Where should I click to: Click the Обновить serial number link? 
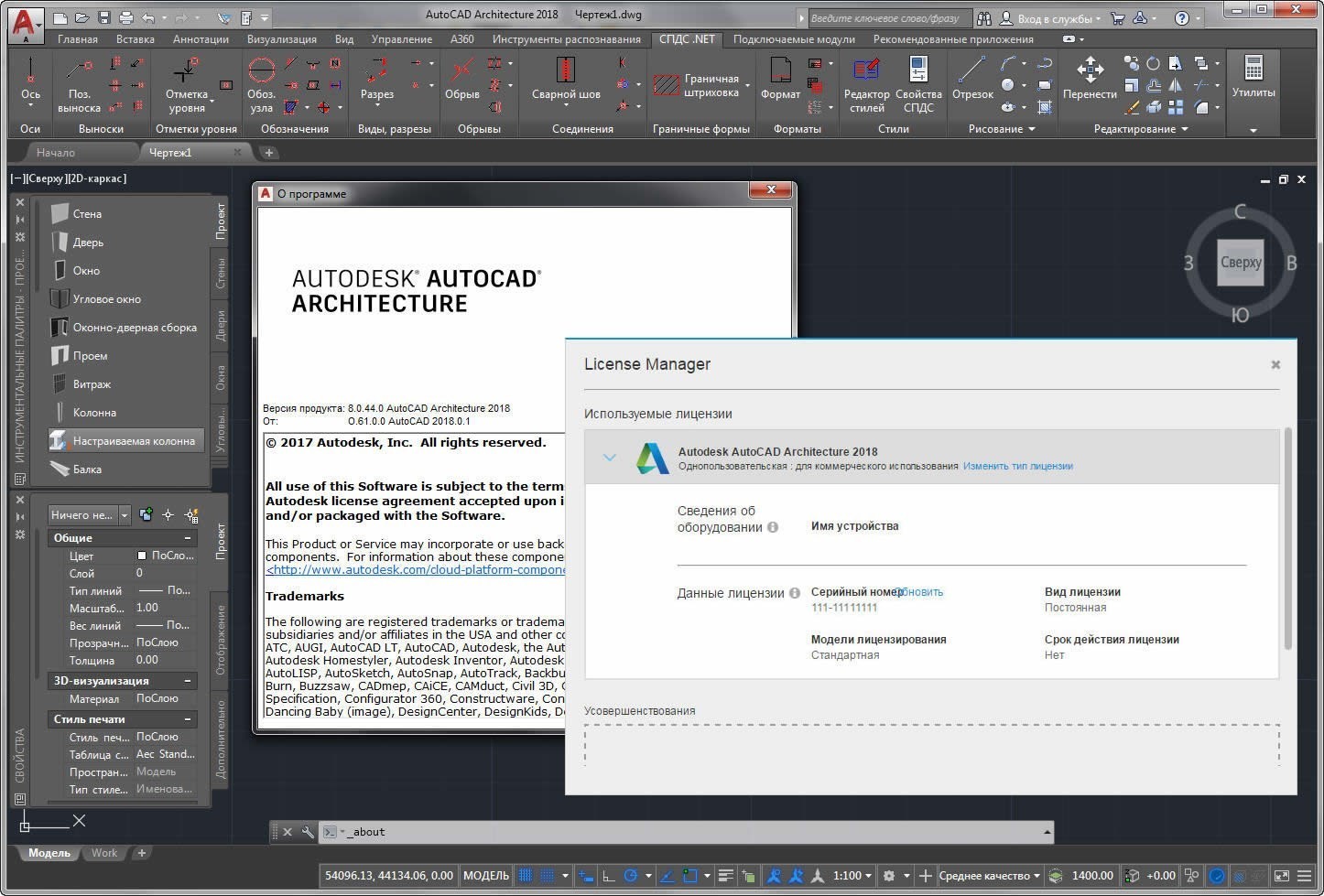pyautogui.click(x=921, y=592)
